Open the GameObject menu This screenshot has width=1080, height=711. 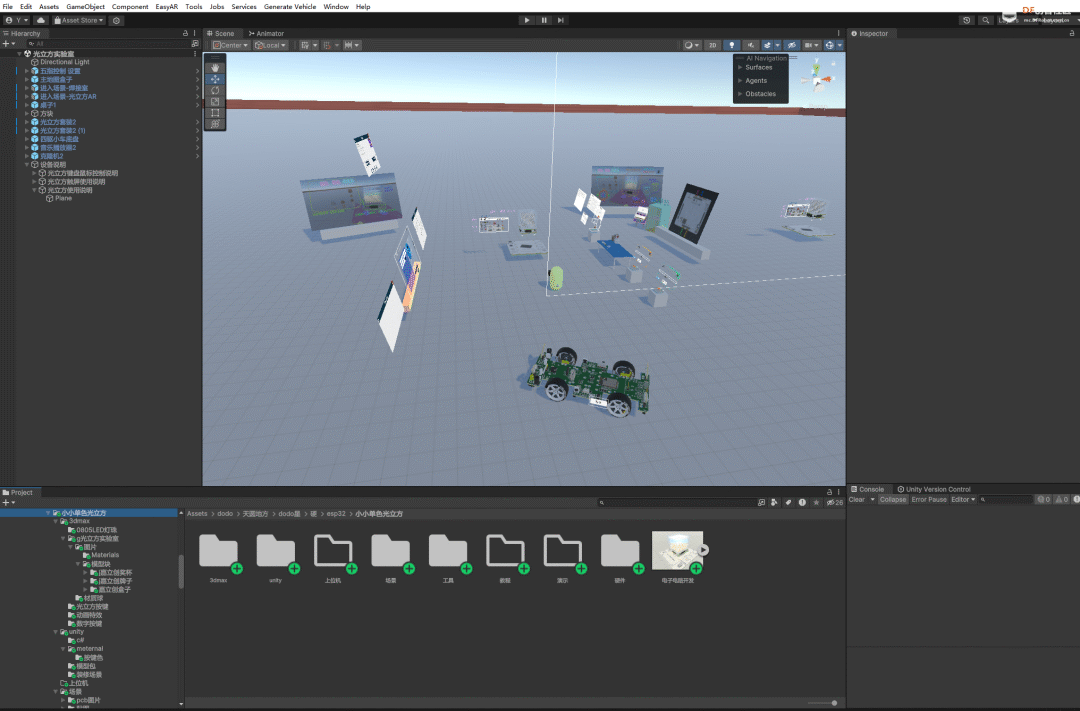(x=85, y=6)
